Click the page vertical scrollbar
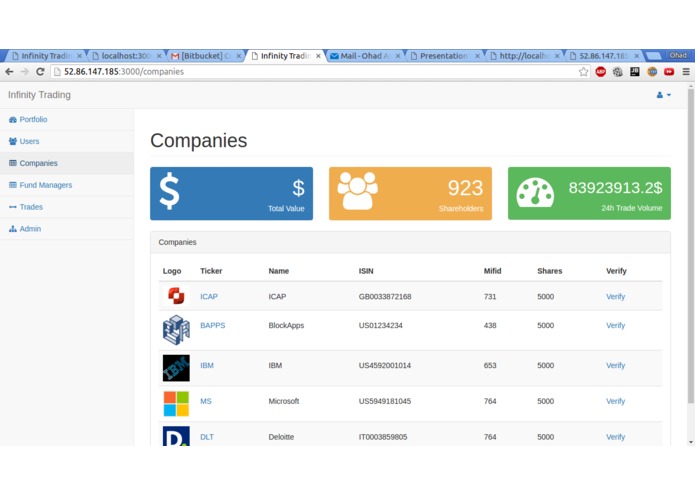The height and width of the screenshot is (494, 695). [691, 246]
